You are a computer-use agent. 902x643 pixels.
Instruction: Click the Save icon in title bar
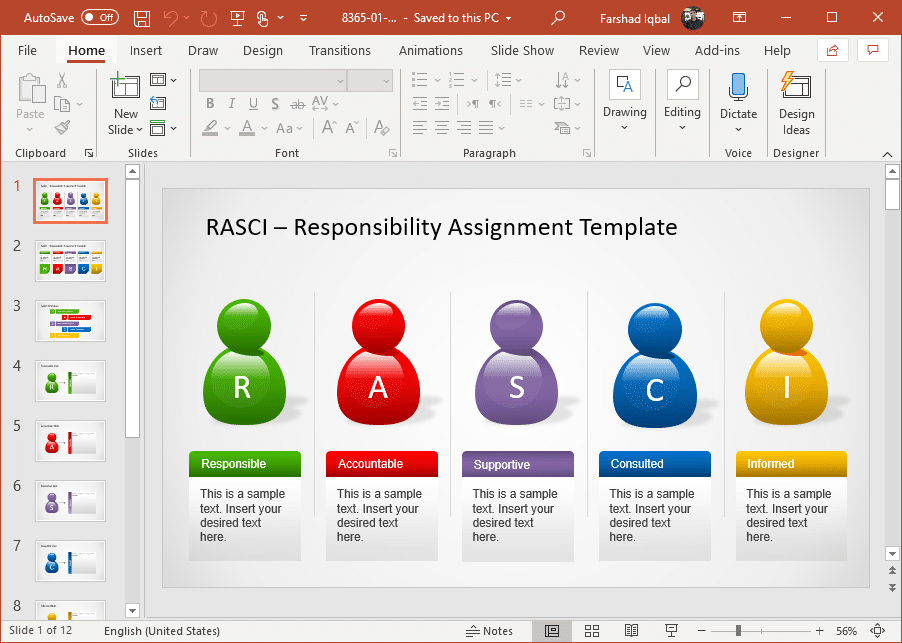point(142,18)
